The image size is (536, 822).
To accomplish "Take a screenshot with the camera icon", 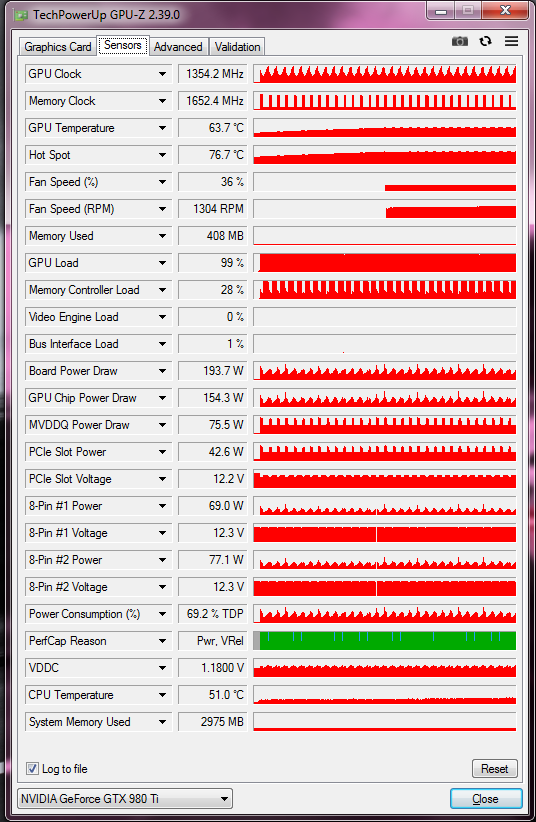I will click(x=459, y=41).
